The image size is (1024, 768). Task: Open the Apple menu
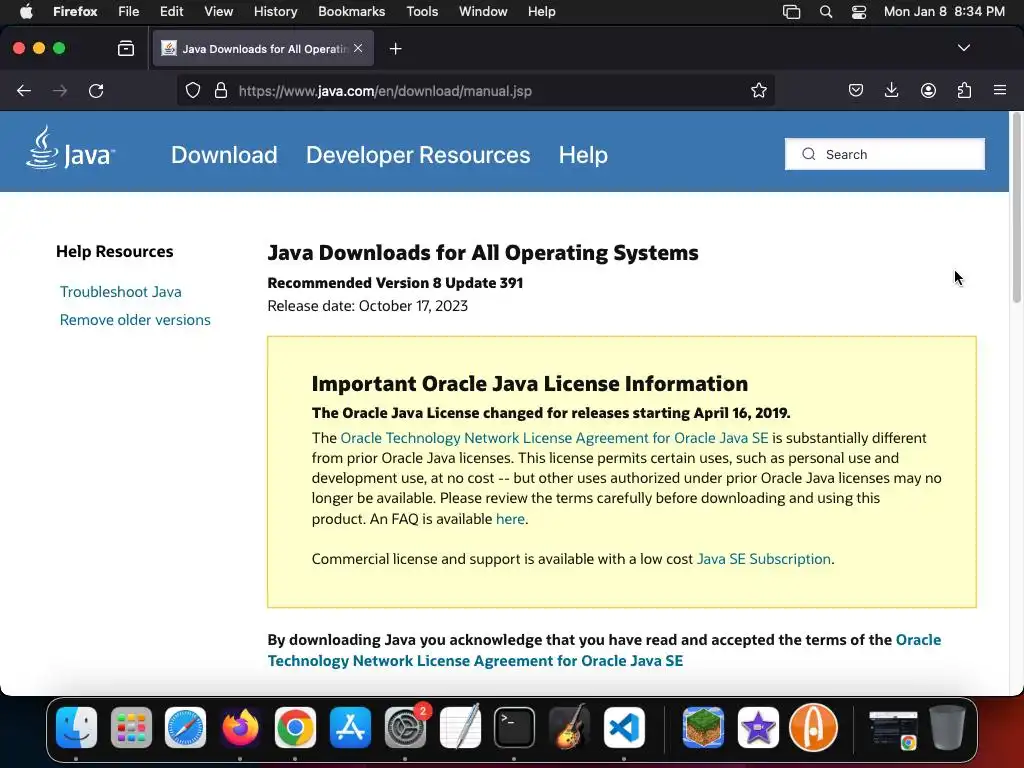[26, 12]
